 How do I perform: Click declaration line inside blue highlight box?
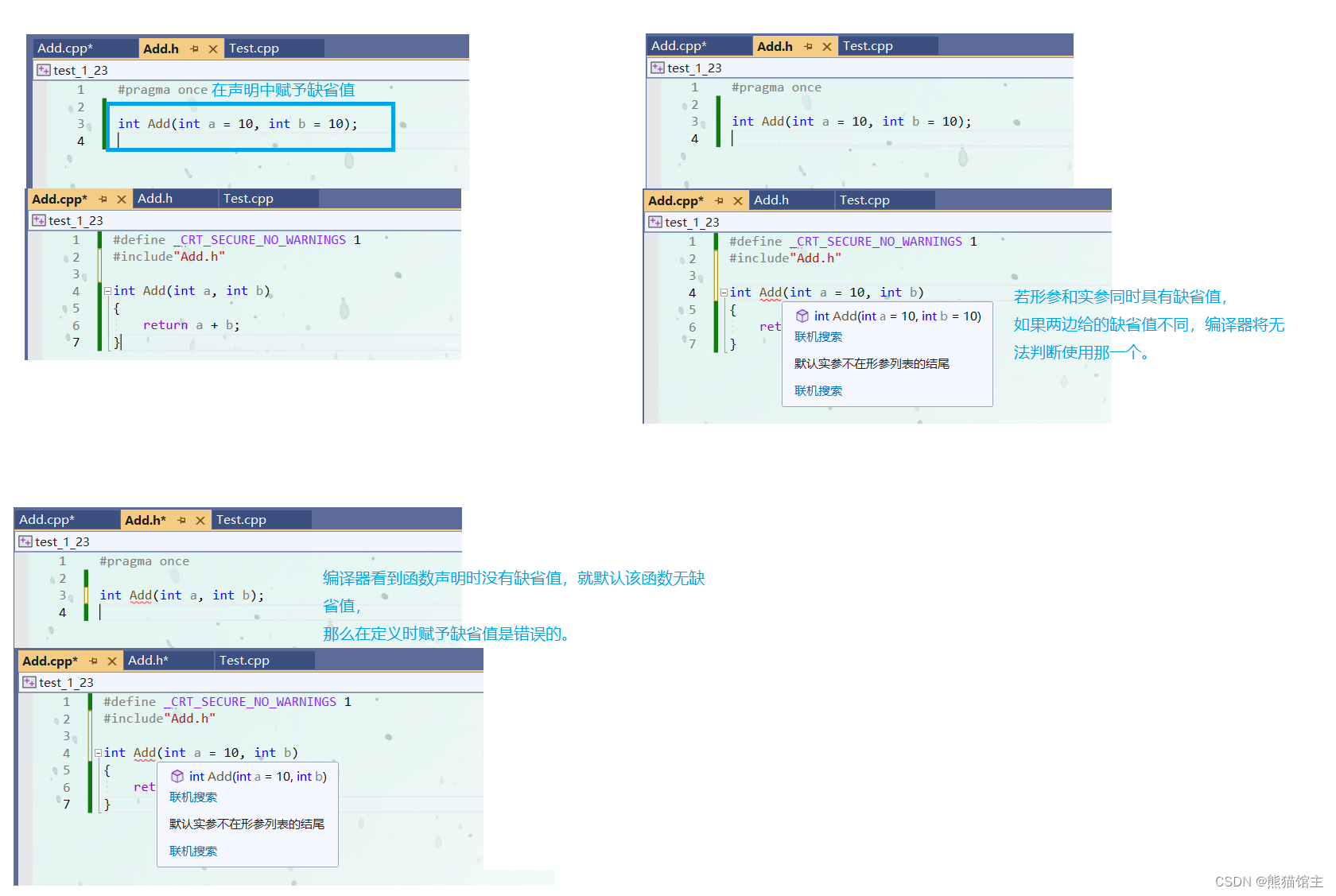[x=238, y=124]
